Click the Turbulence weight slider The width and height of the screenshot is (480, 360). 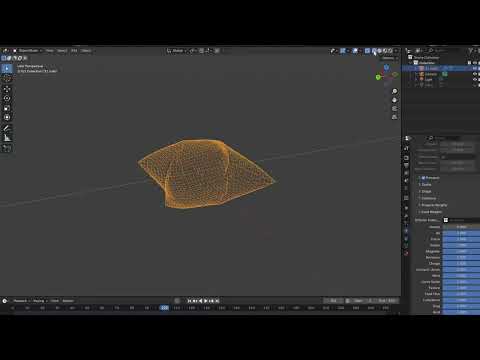click(461, 300)
